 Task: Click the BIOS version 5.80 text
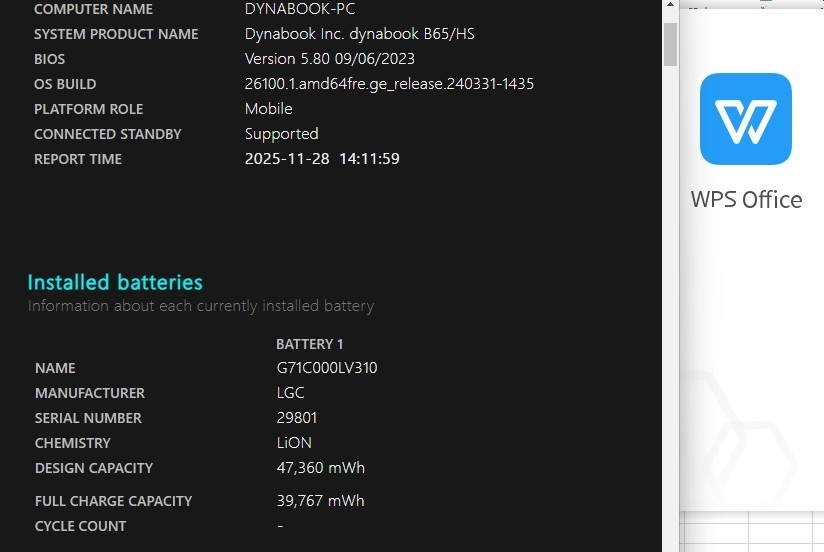click(x=329, y=59)
